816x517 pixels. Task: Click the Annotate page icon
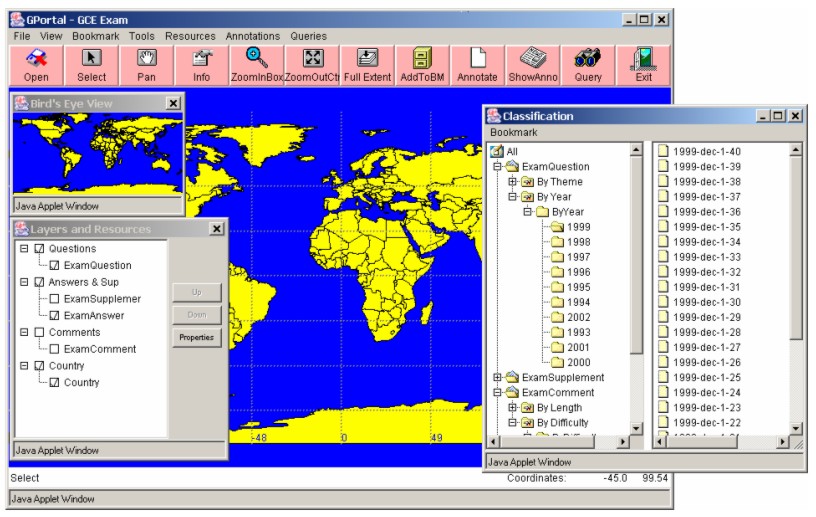pyautogui.click(x=478, y=58)
